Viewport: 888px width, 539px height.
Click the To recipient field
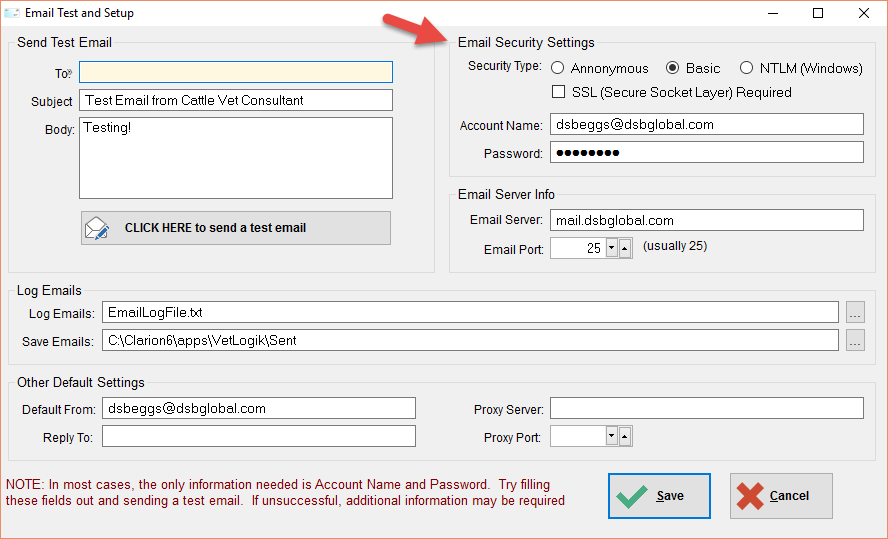coord(236,72)
